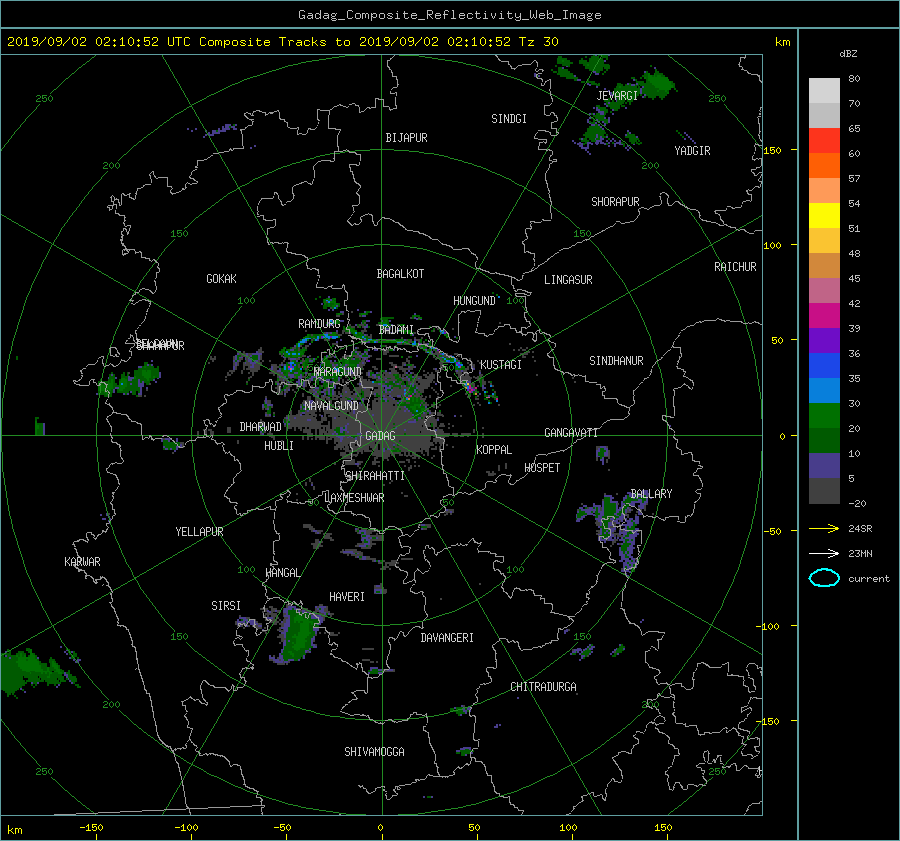This screenshot has height=841, width=900.
Task: Click the KARWAR label
Action: pyautogui.click(x=82, y=562)
